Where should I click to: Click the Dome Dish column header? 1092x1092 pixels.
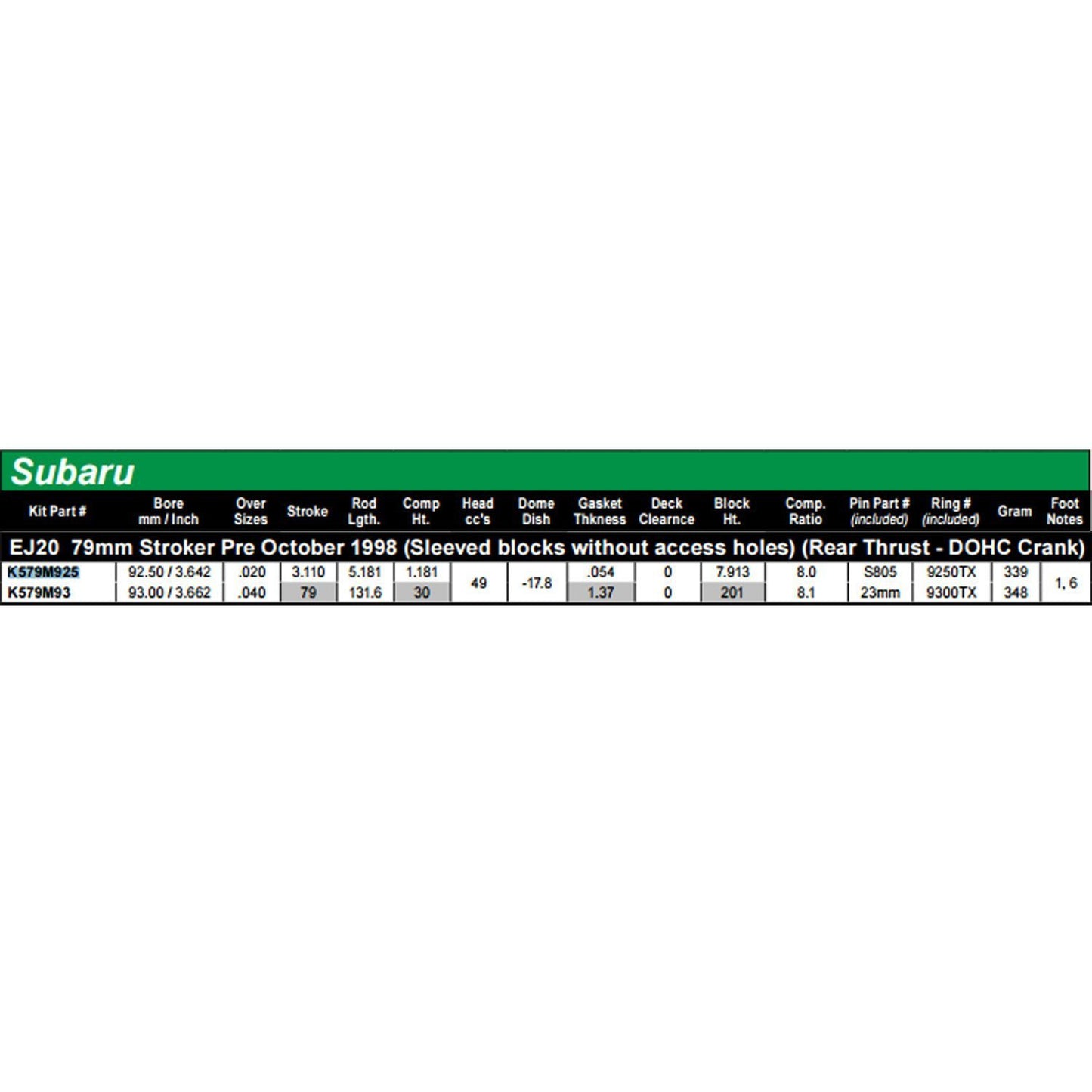537,512
